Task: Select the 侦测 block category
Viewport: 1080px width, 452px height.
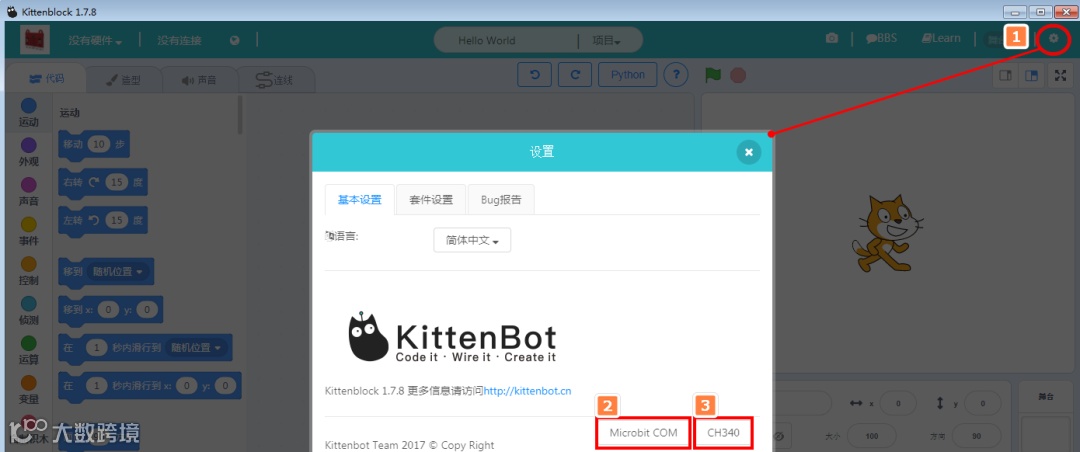Action: pos(28,311)
